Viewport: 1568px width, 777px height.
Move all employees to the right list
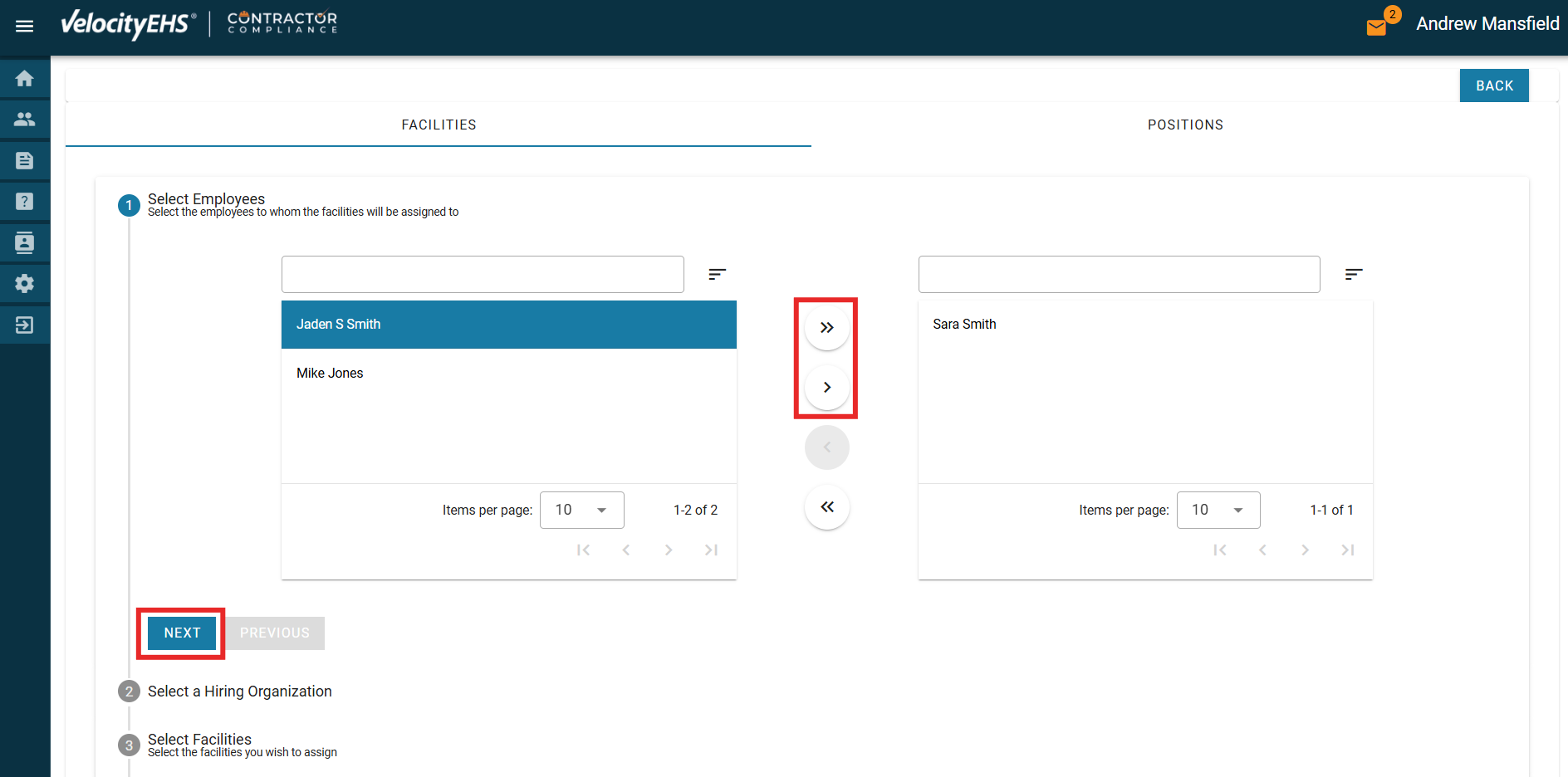pyautogui.click(x=826, y=328)
